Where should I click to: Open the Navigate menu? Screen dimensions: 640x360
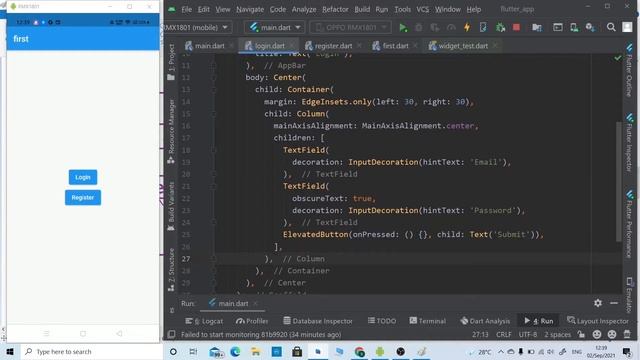coord(250,9)
